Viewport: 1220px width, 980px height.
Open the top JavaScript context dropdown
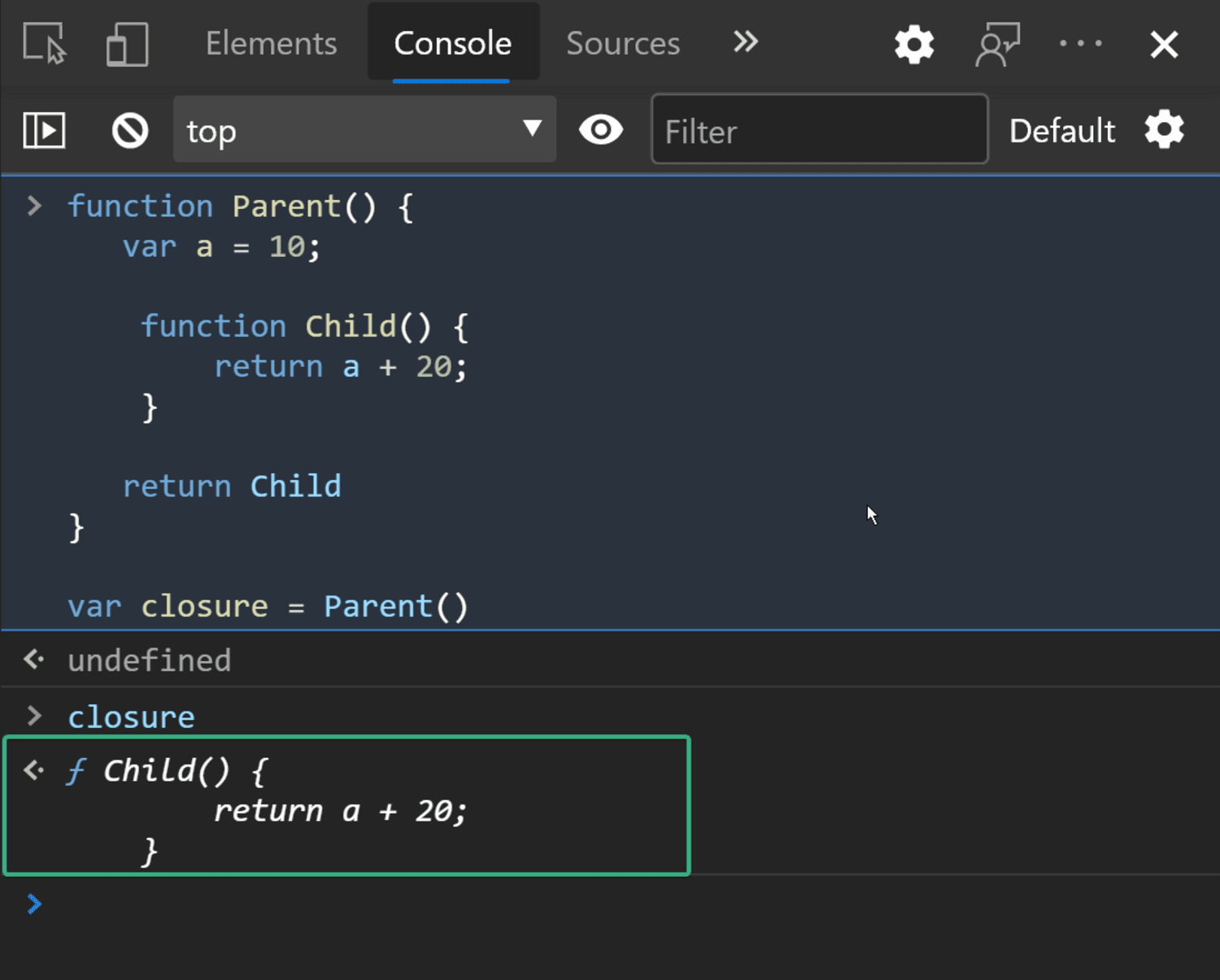[x=364, y=130]
